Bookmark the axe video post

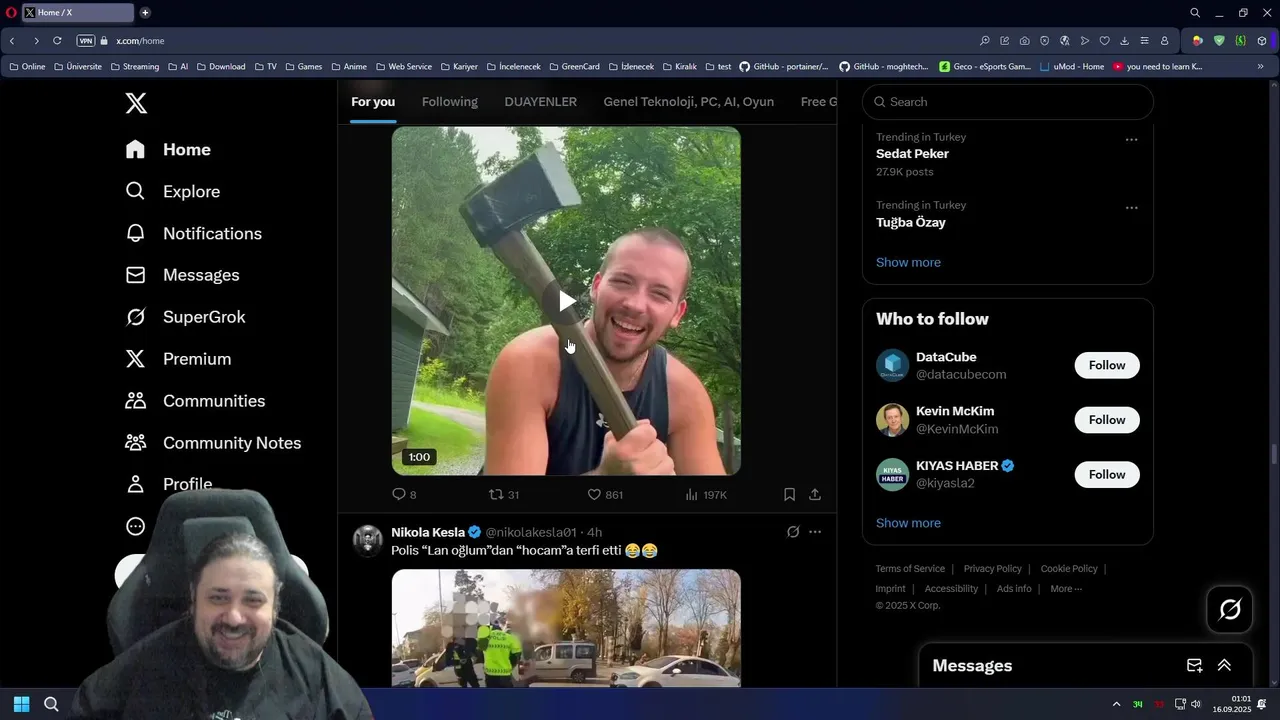[x=789, y=494]
